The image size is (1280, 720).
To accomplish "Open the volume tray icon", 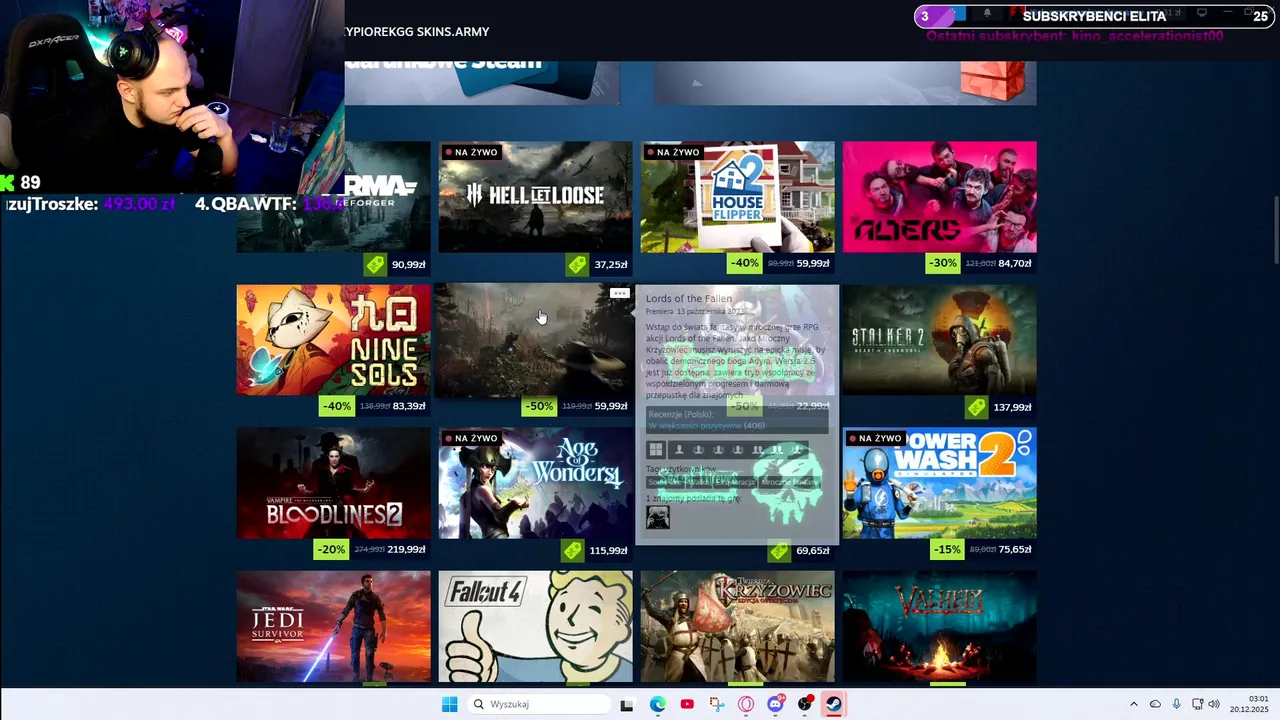I will 1214,705.
